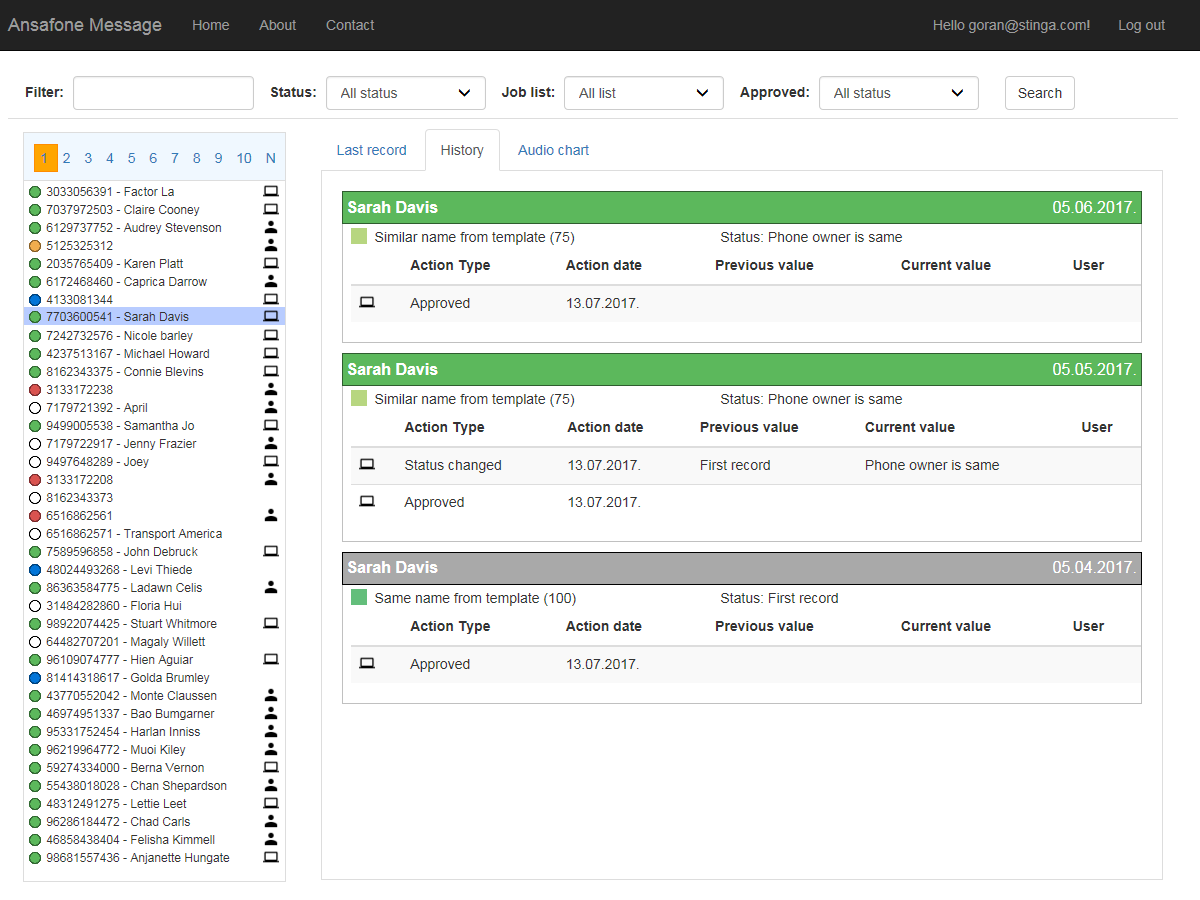This screenshot has height=900, width=1200.
Task: Open the Approved status dropdown
Action: click(x=898, y=93)
